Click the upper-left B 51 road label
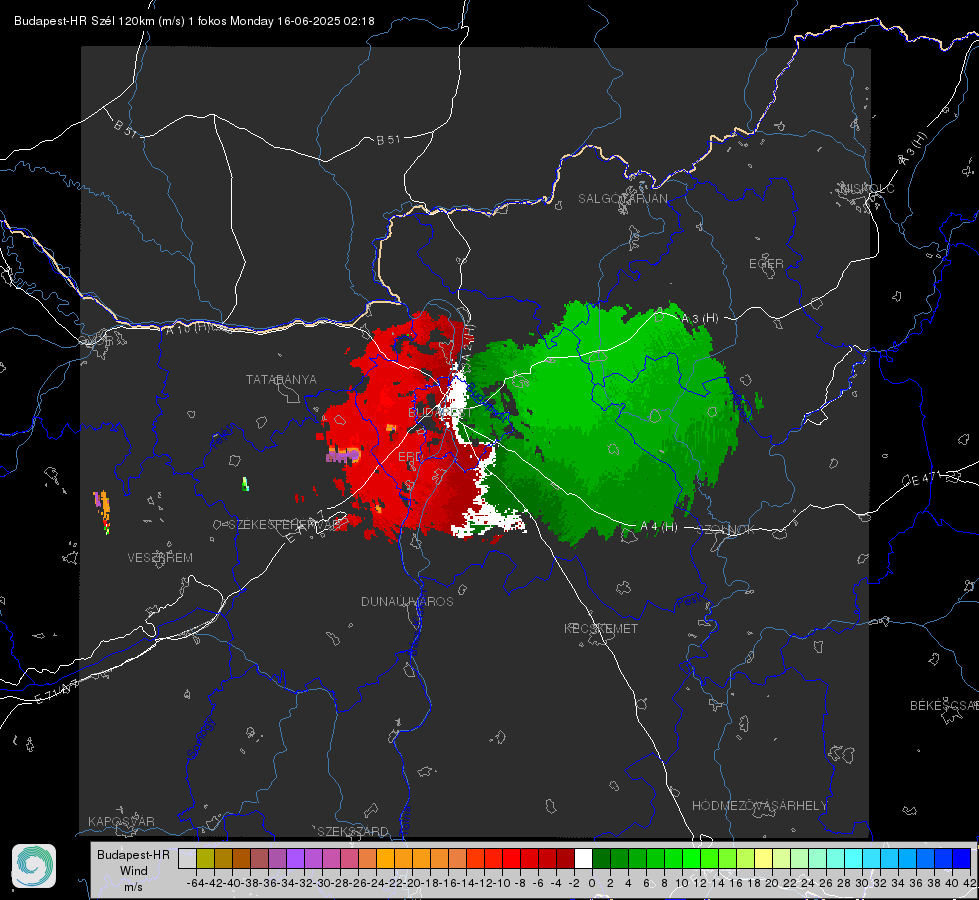Viewport: 979px width, 900px height. click(125, 127)
